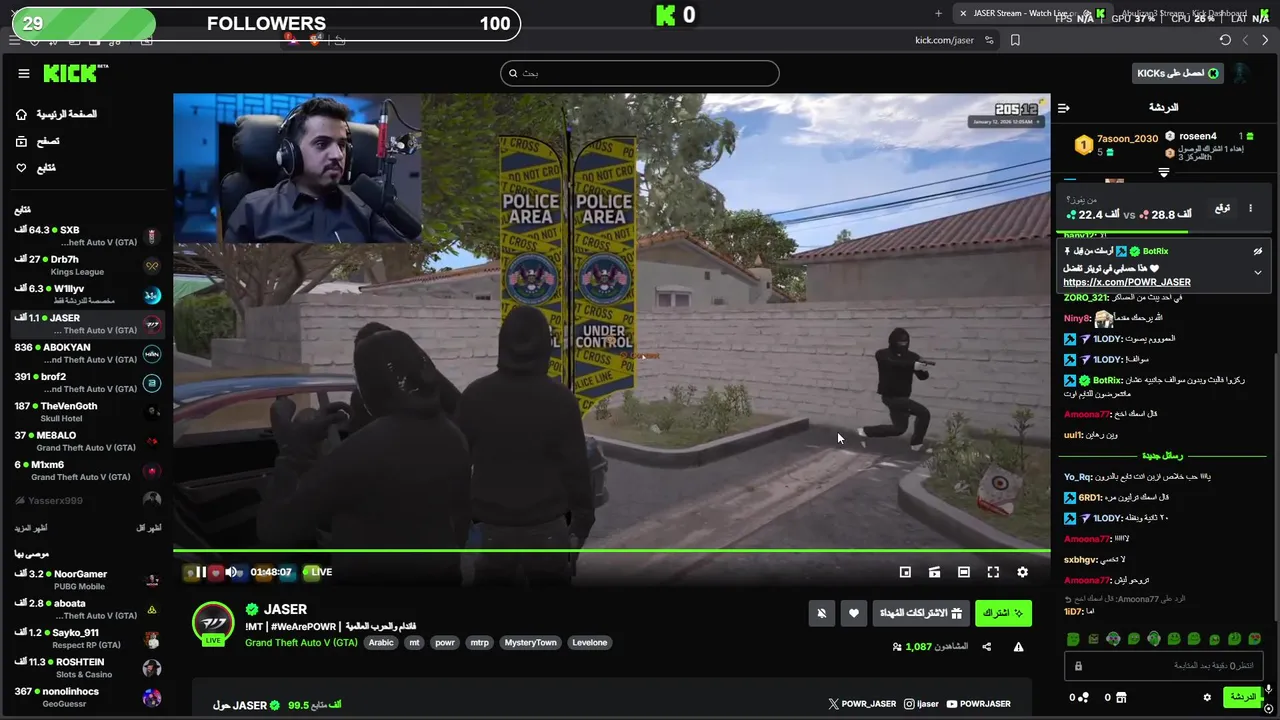Image resolution: width=1280 pixels, height=720 pixels.
Task: Enter fullscreen in the video player
Action: [x=993, y=572]
